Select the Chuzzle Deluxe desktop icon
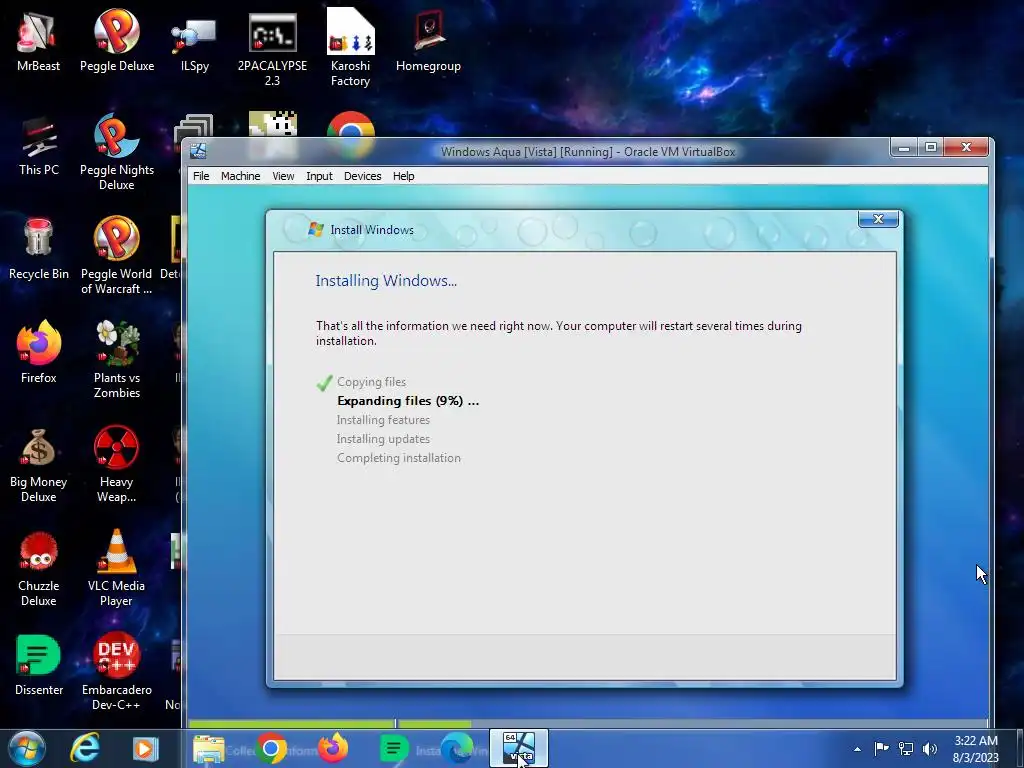Image resolution: width=1024 pixels, height=768 pixels. point(39,569)
